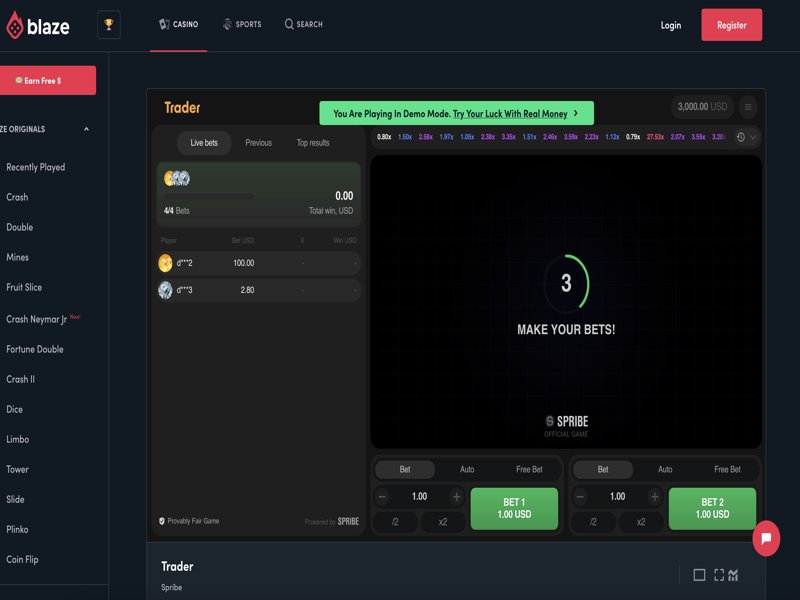Open Search in the header
The width and height of the screenshot is (800, 600).
click(x=304, y=24)
